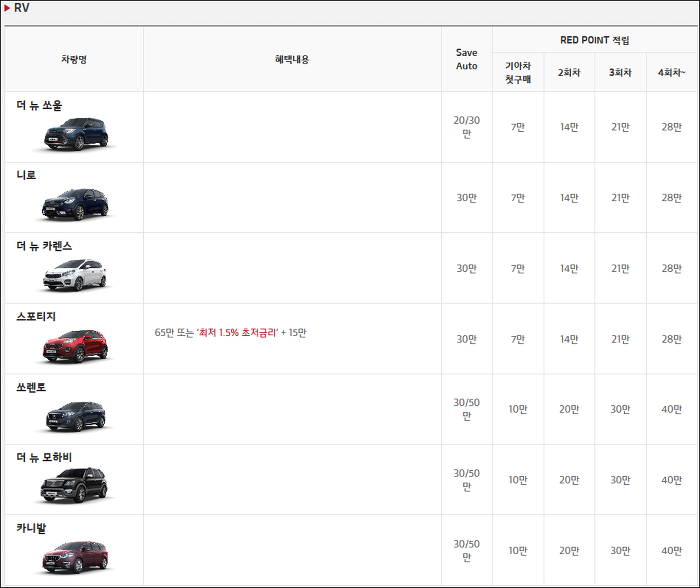Click 14만 2회차 value for 니로
The image size is (700, 588).
pos(569,198)
